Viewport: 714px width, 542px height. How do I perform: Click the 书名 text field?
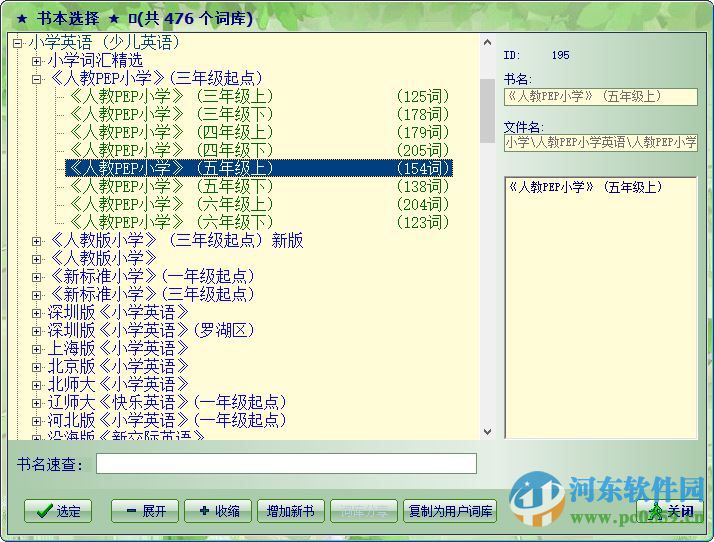click(x=601, y=97)
